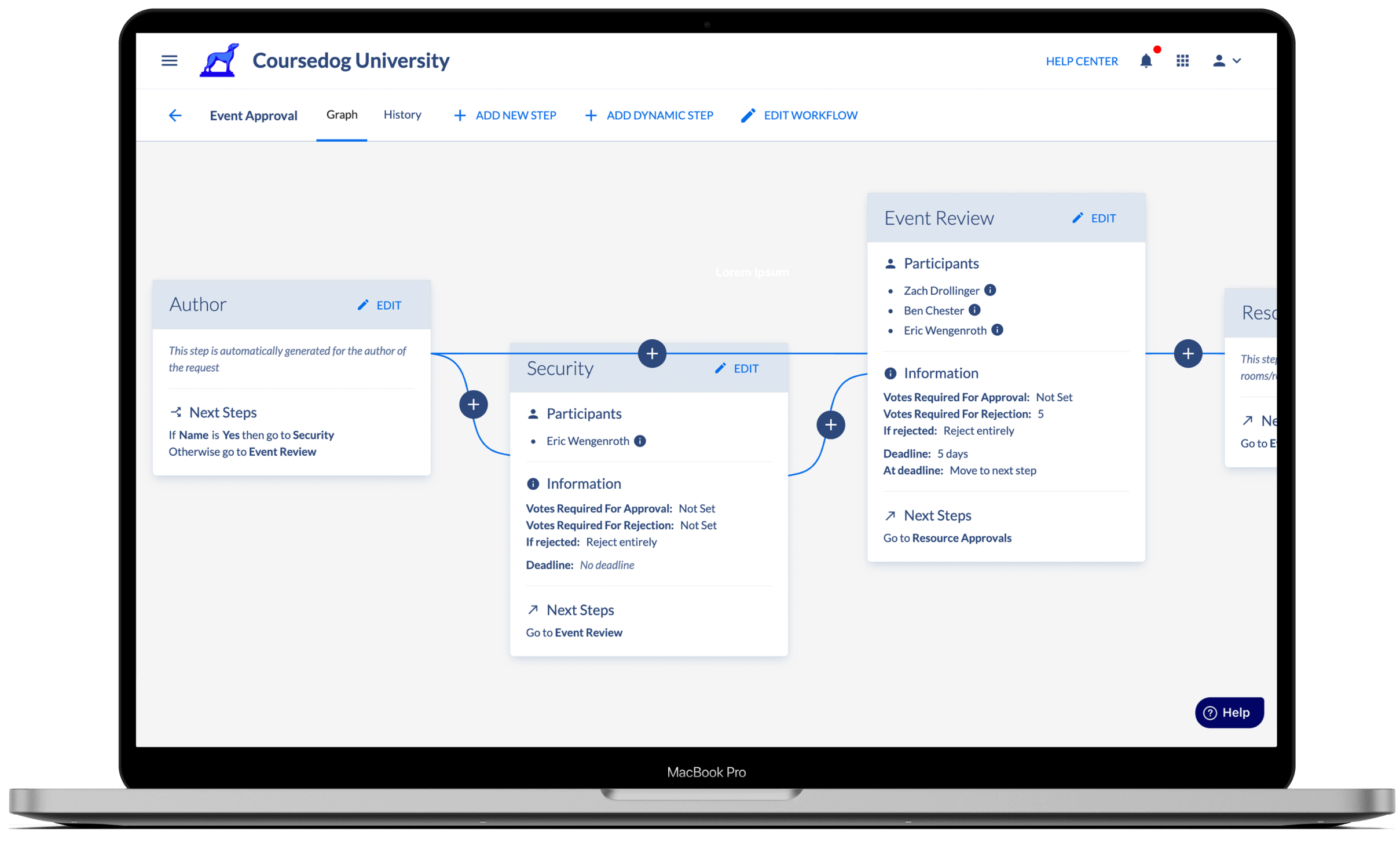Select the Graph tab

(342, 115)
